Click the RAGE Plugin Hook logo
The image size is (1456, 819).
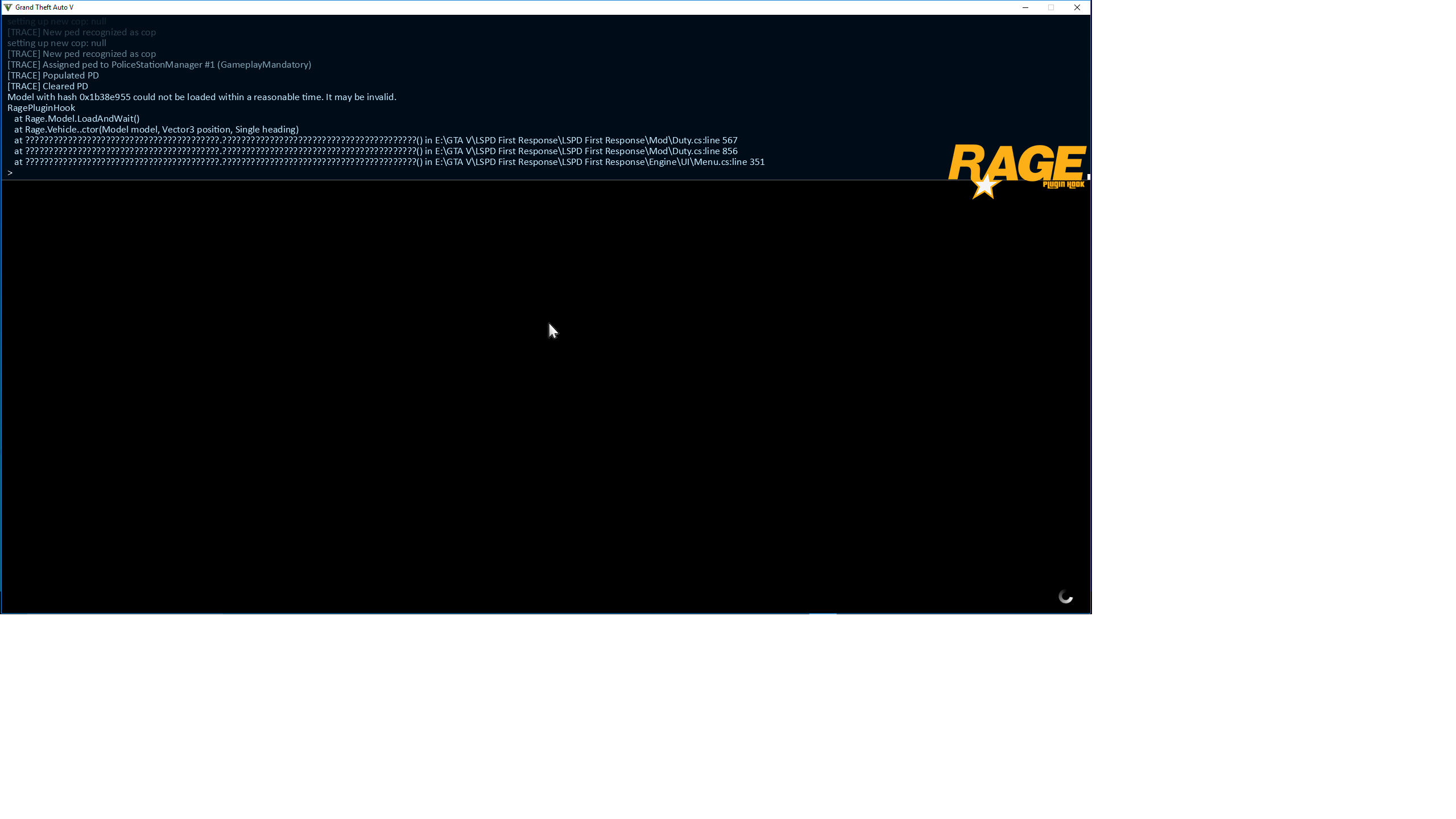click(1017, 163)
